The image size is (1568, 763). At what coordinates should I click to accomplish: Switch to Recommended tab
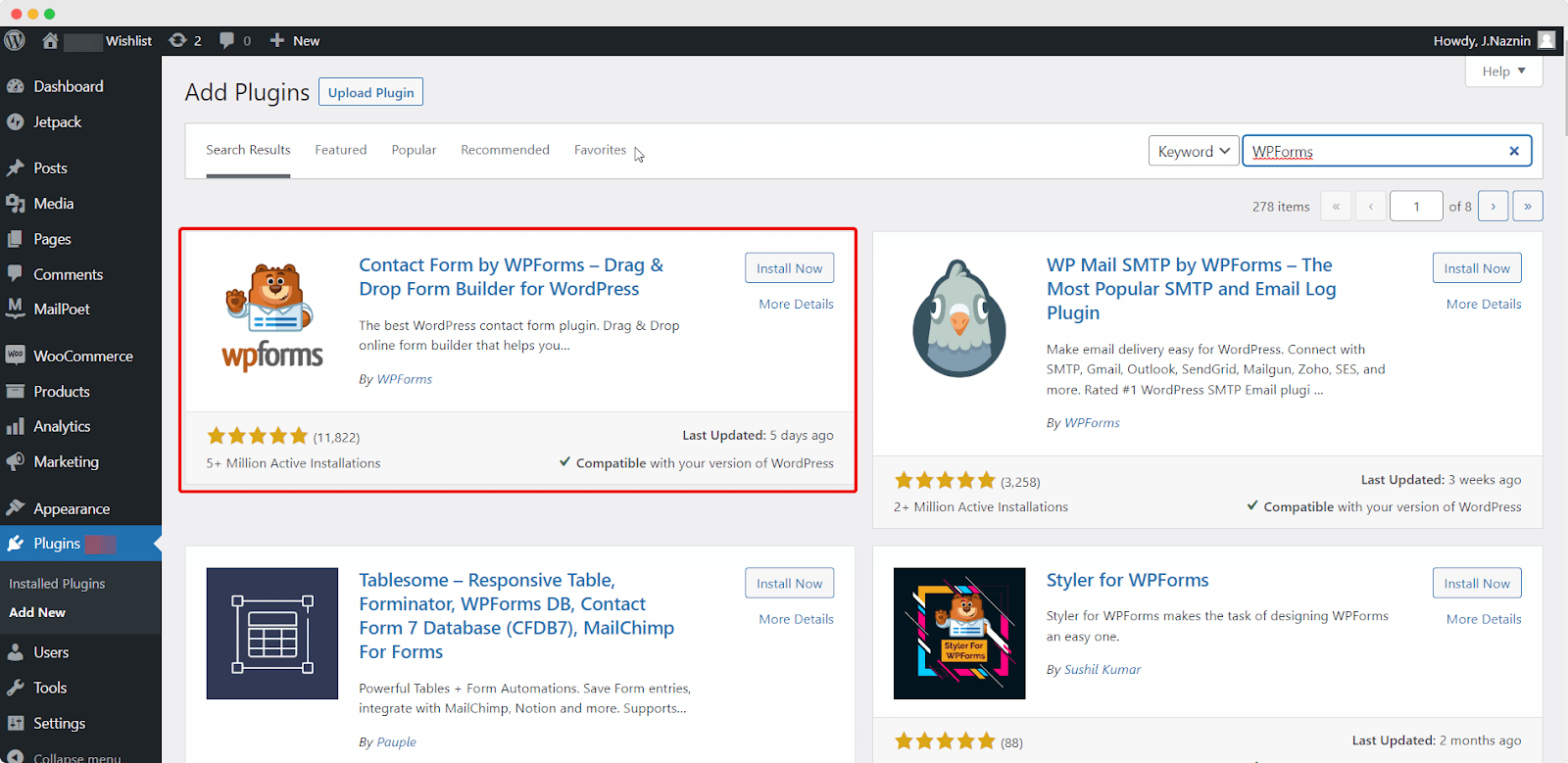coord(505,150)
